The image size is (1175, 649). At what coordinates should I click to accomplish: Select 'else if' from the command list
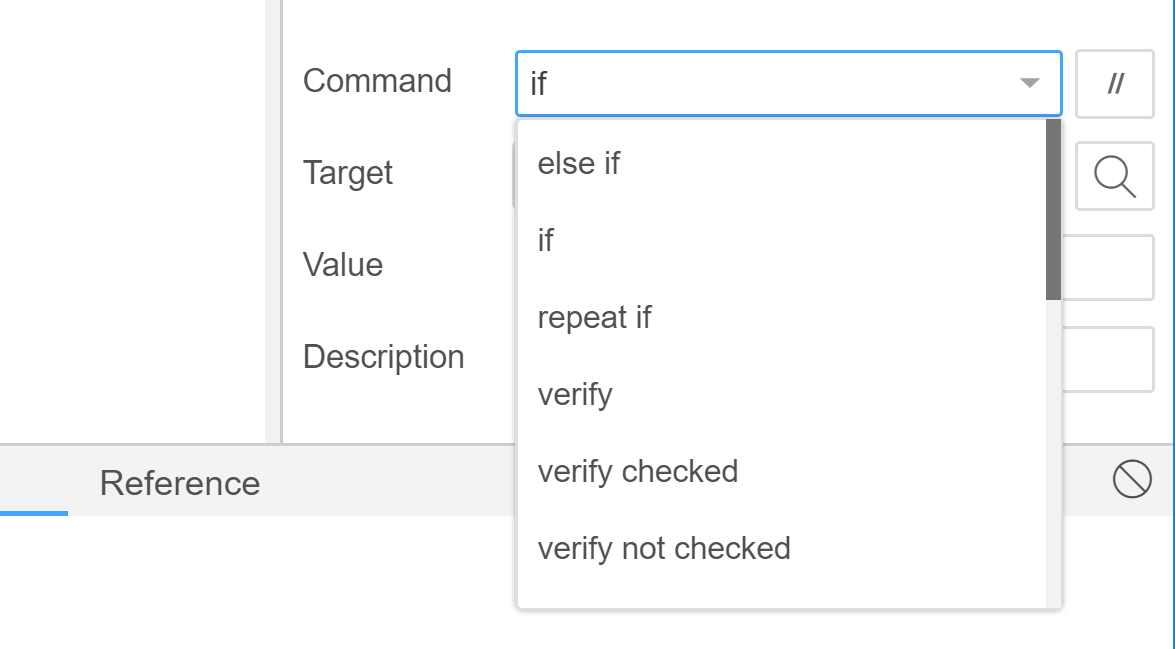click(782, 163)
